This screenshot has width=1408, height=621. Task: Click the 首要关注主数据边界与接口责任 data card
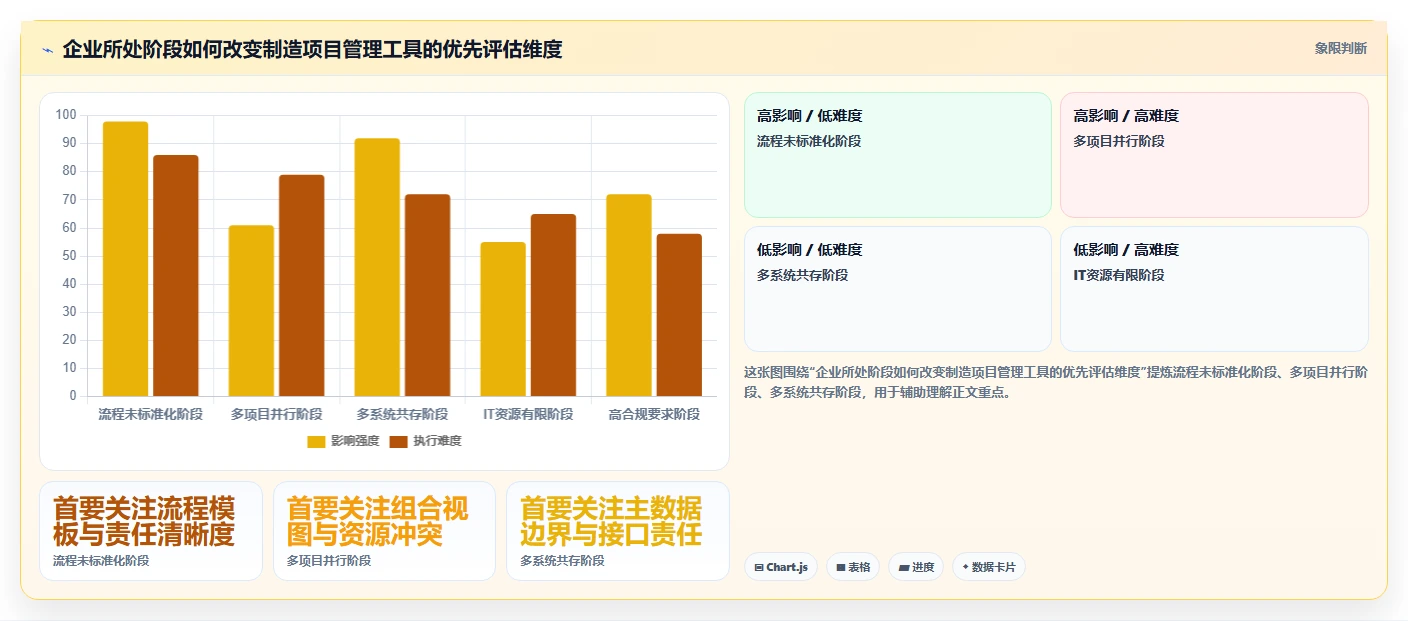[618, 531]
